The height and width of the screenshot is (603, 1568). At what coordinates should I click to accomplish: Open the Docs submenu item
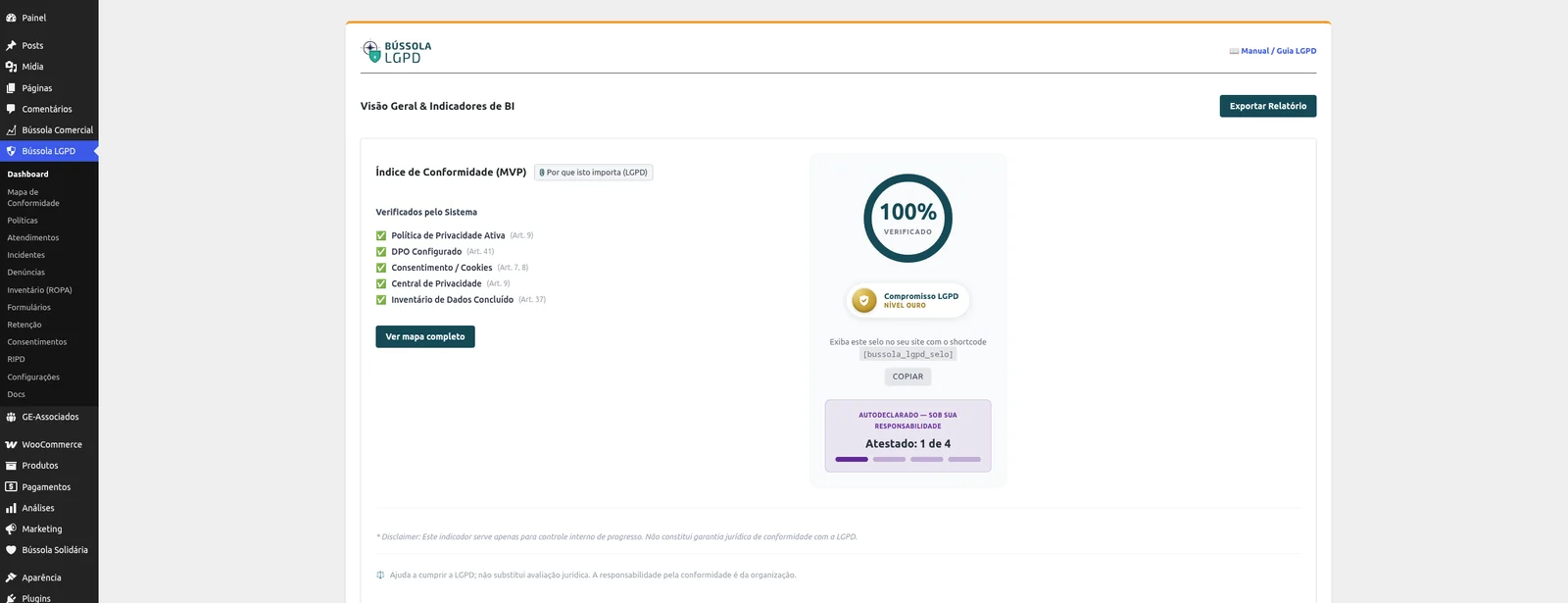(17, 394)
